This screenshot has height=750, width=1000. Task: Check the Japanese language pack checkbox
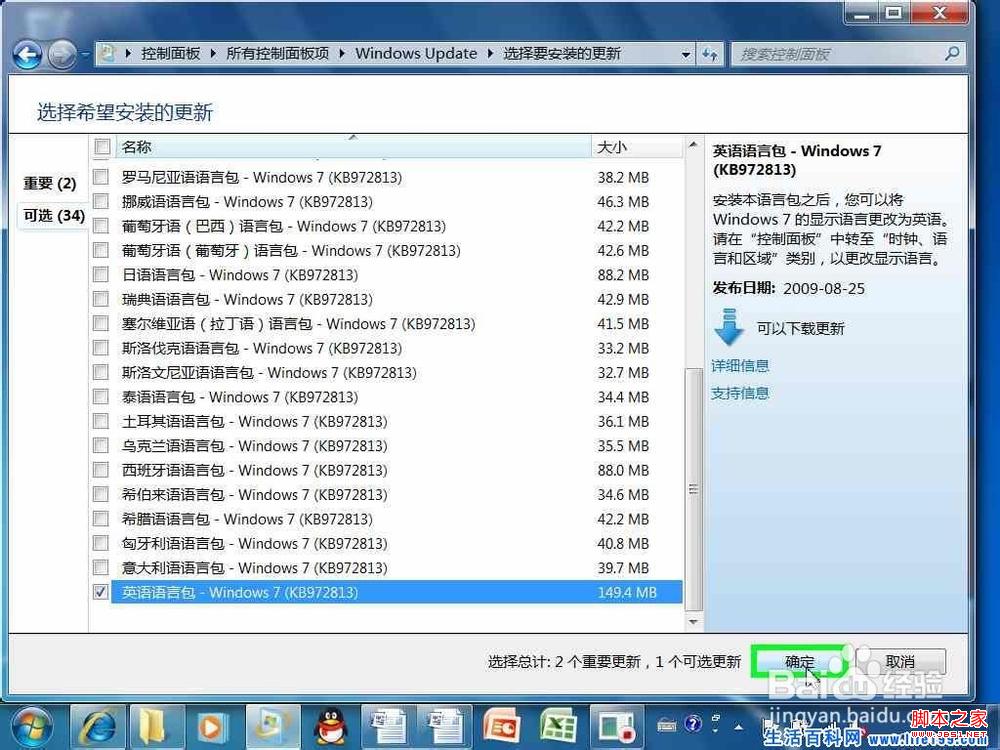coord(101,275)
